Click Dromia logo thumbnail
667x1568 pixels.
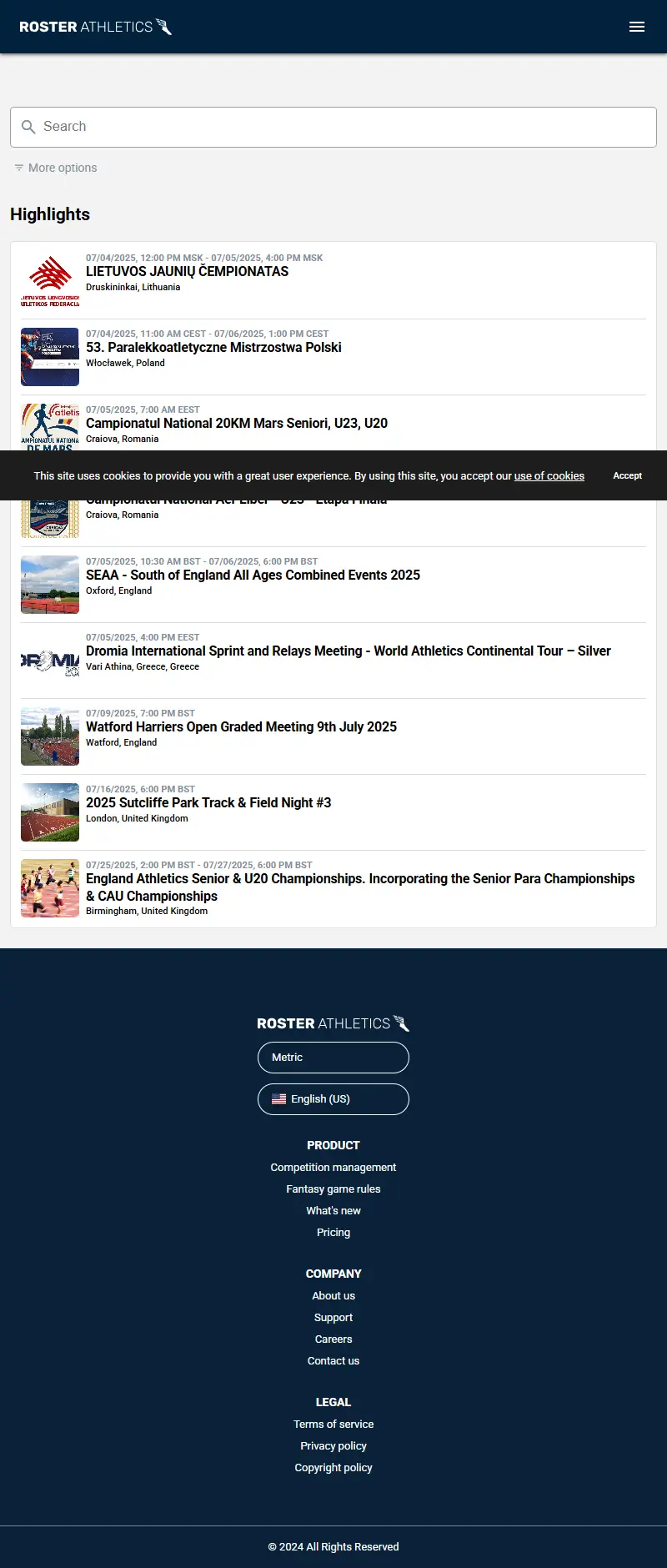click(x=50, y=661)
